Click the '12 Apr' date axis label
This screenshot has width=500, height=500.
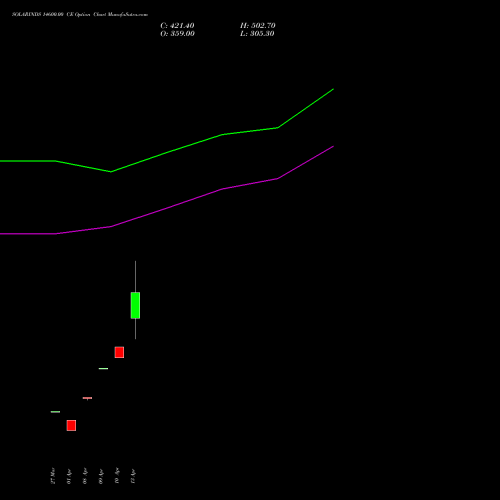click(133, 476)
